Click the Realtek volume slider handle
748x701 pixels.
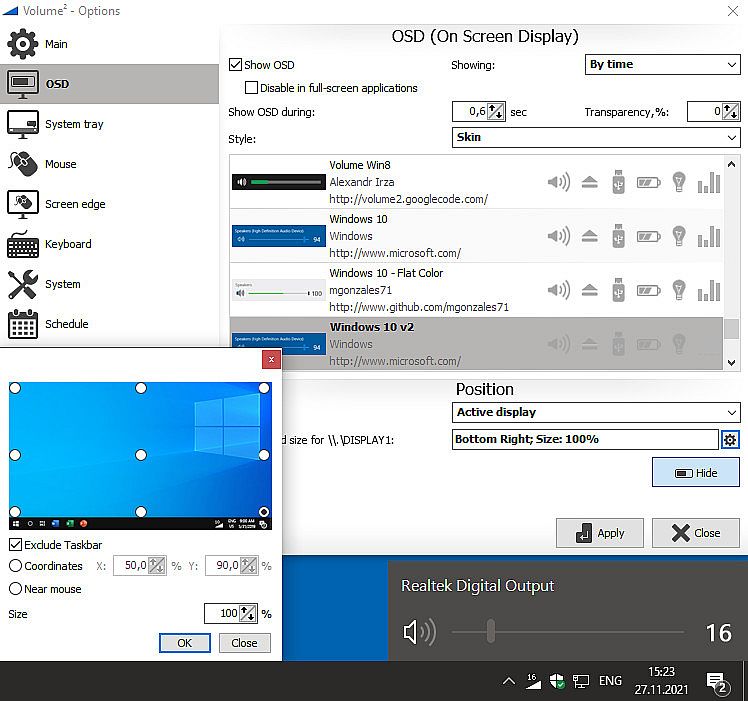[x=490, y=632]
